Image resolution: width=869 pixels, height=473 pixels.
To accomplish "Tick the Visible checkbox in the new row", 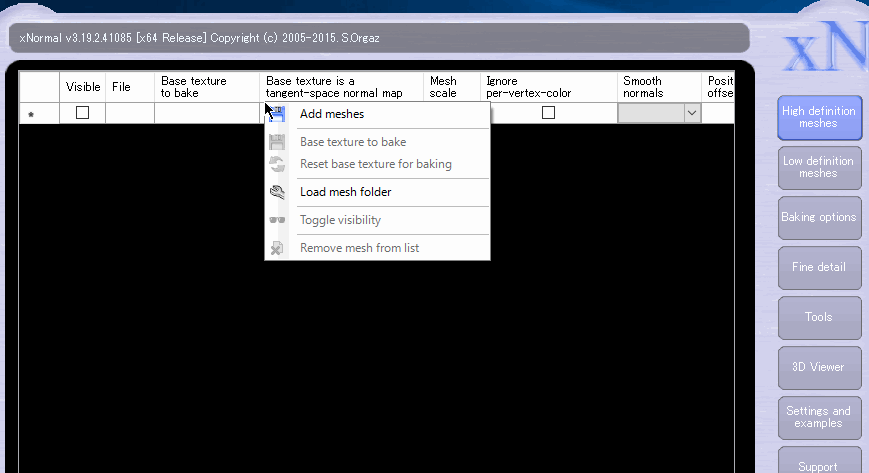I will pos(83,113).
